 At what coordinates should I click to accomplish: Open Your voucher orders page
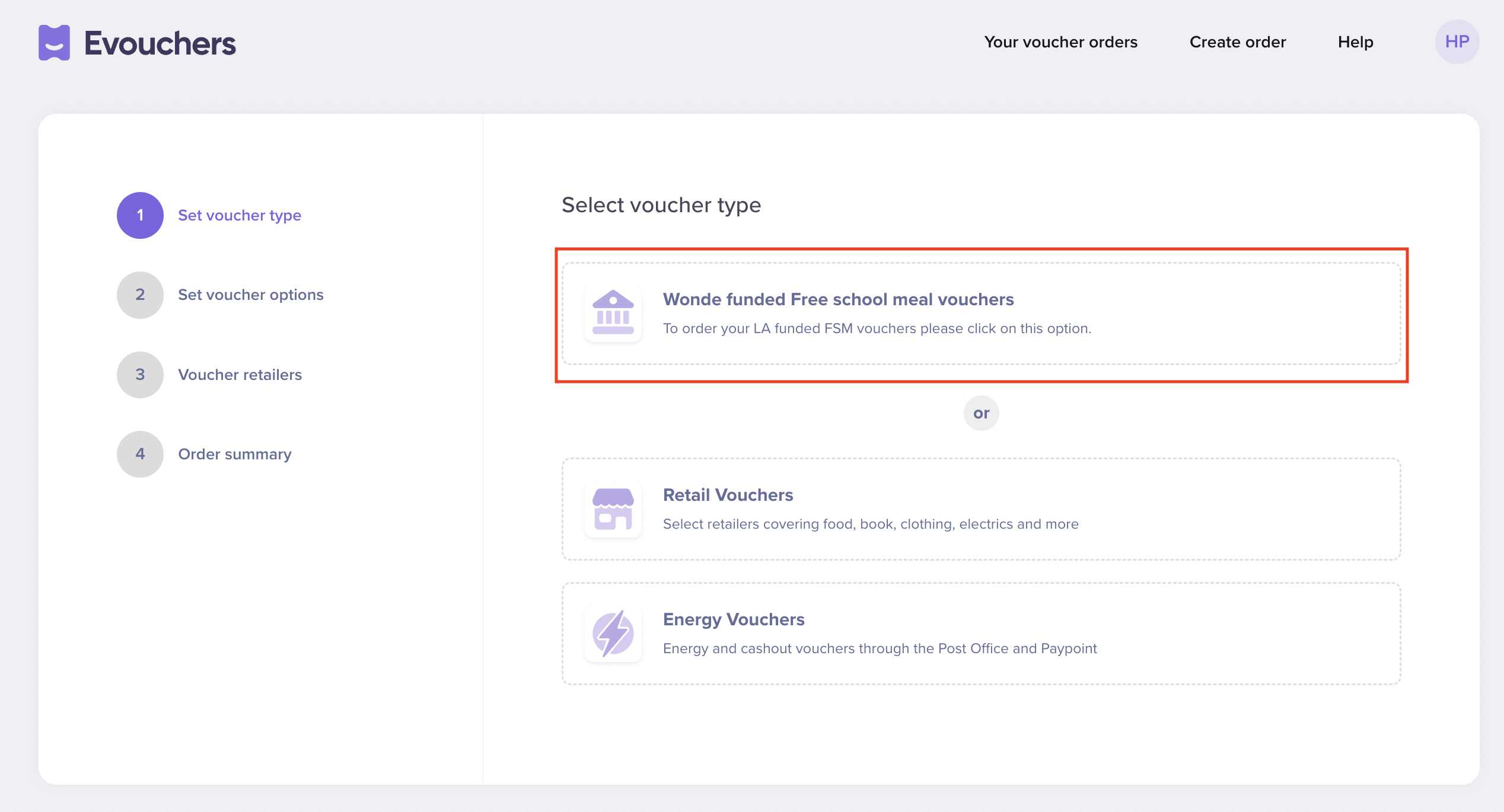(1060, 42)
